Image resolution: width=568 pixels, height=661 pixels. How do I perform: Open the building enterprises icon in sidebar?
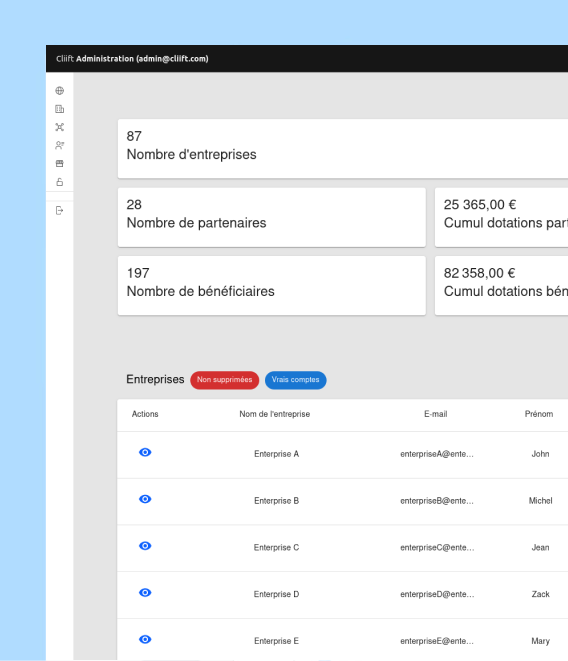59,109
